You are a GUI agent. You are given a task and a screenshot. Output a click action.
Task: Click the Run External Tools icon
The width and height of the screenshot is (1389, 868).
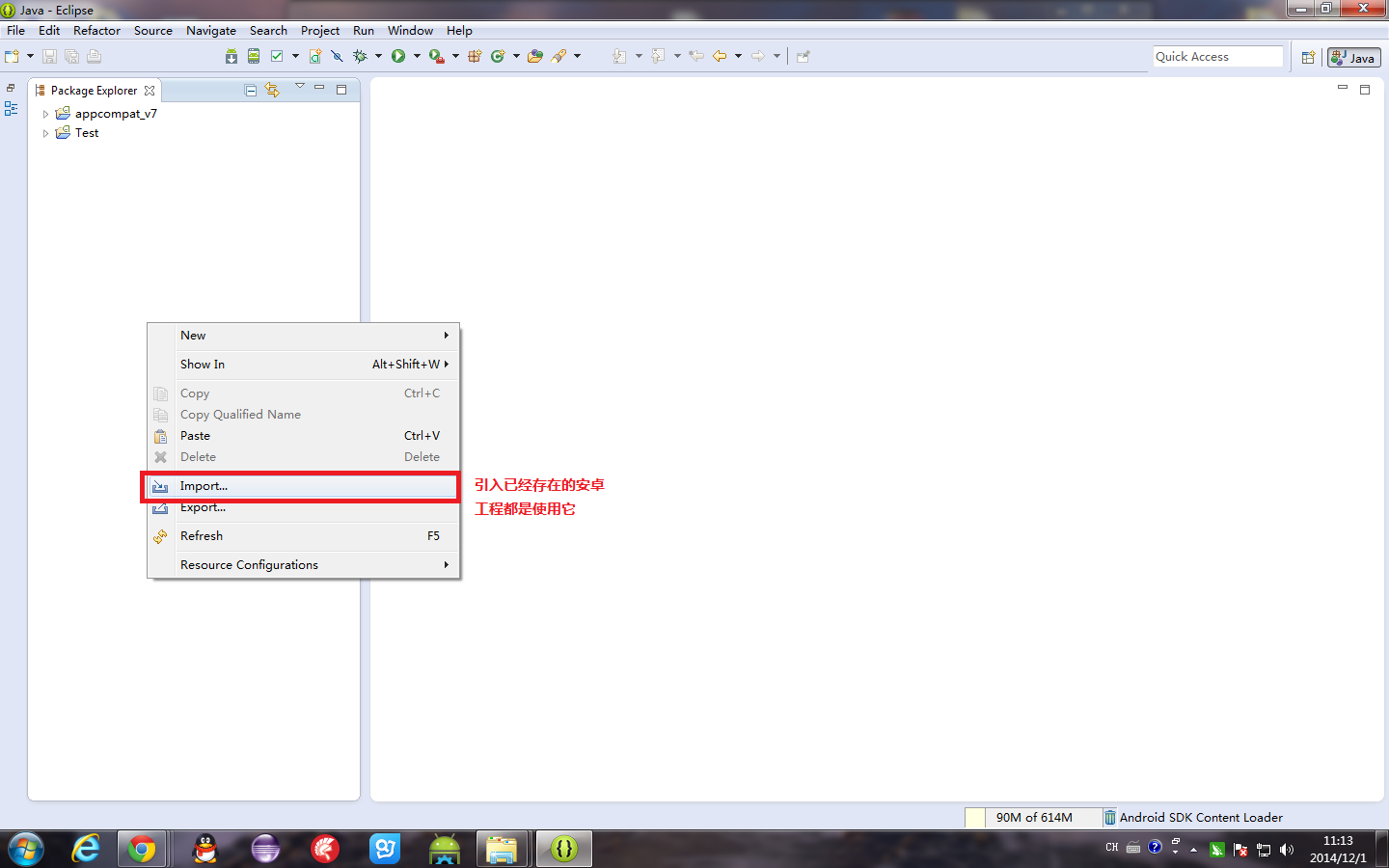[436, 56]
